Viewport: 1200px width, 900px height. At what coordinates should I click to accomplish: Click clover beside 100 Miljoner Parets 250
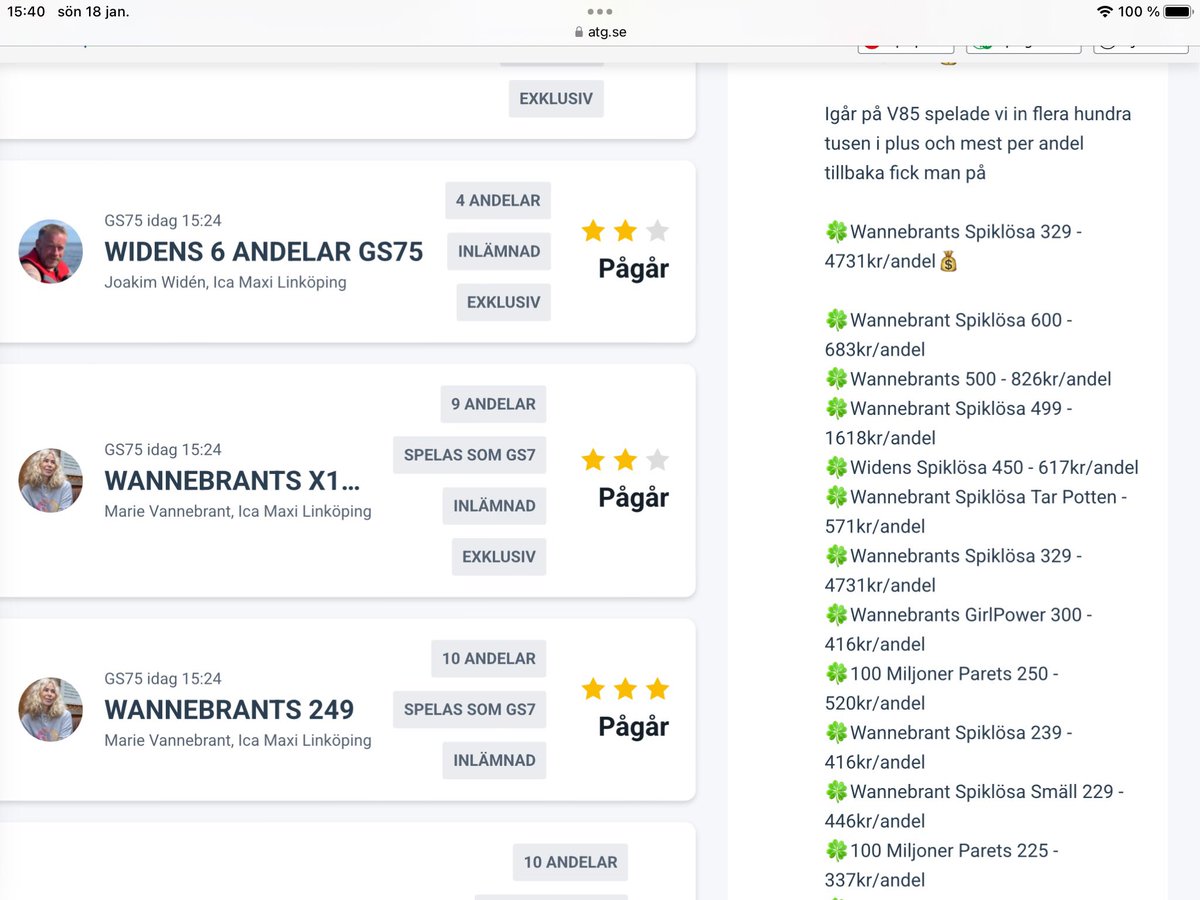[836, 674]
